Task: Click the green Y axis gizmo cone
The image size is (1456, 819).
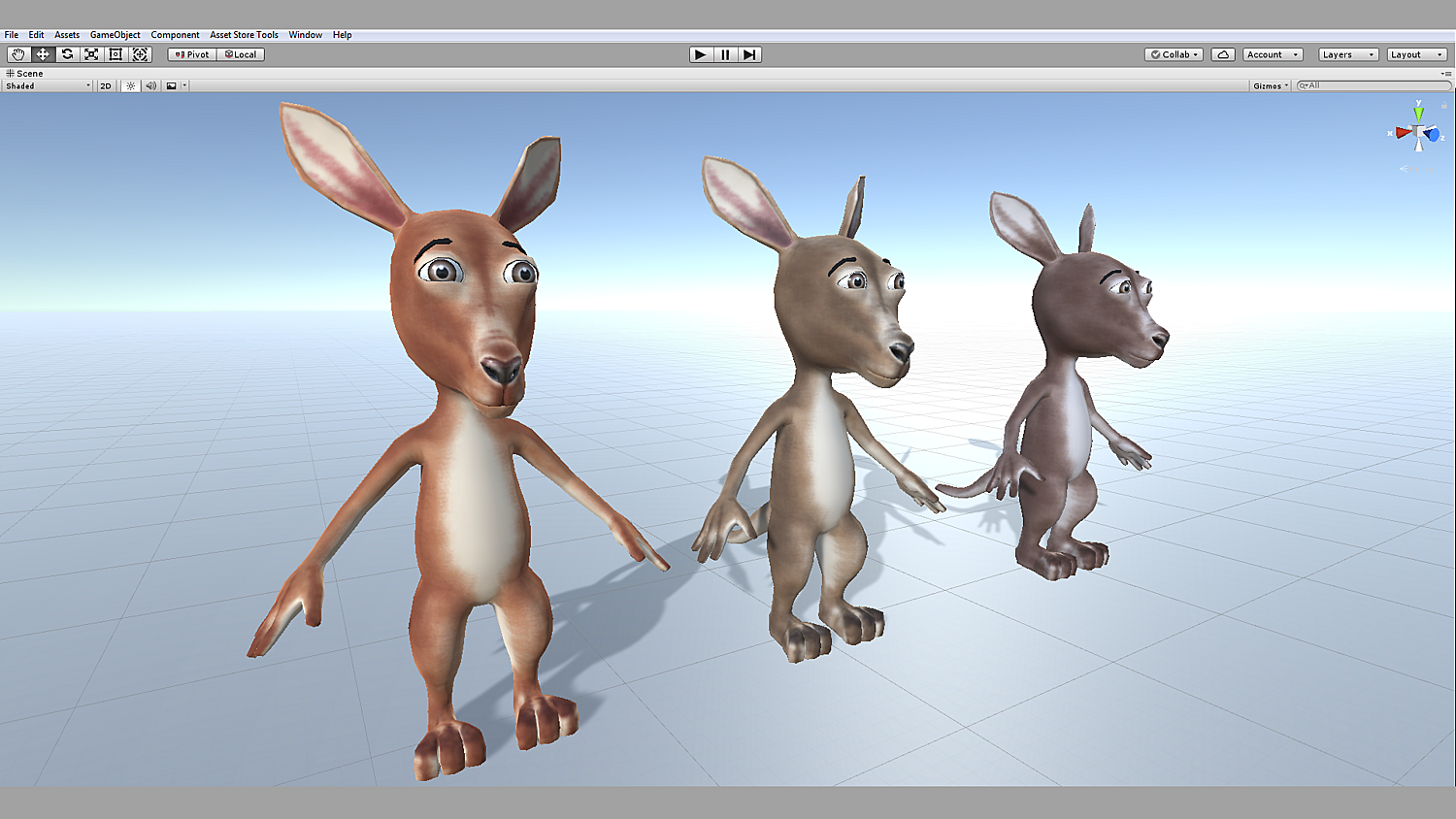Action: tap(1418, 113)
